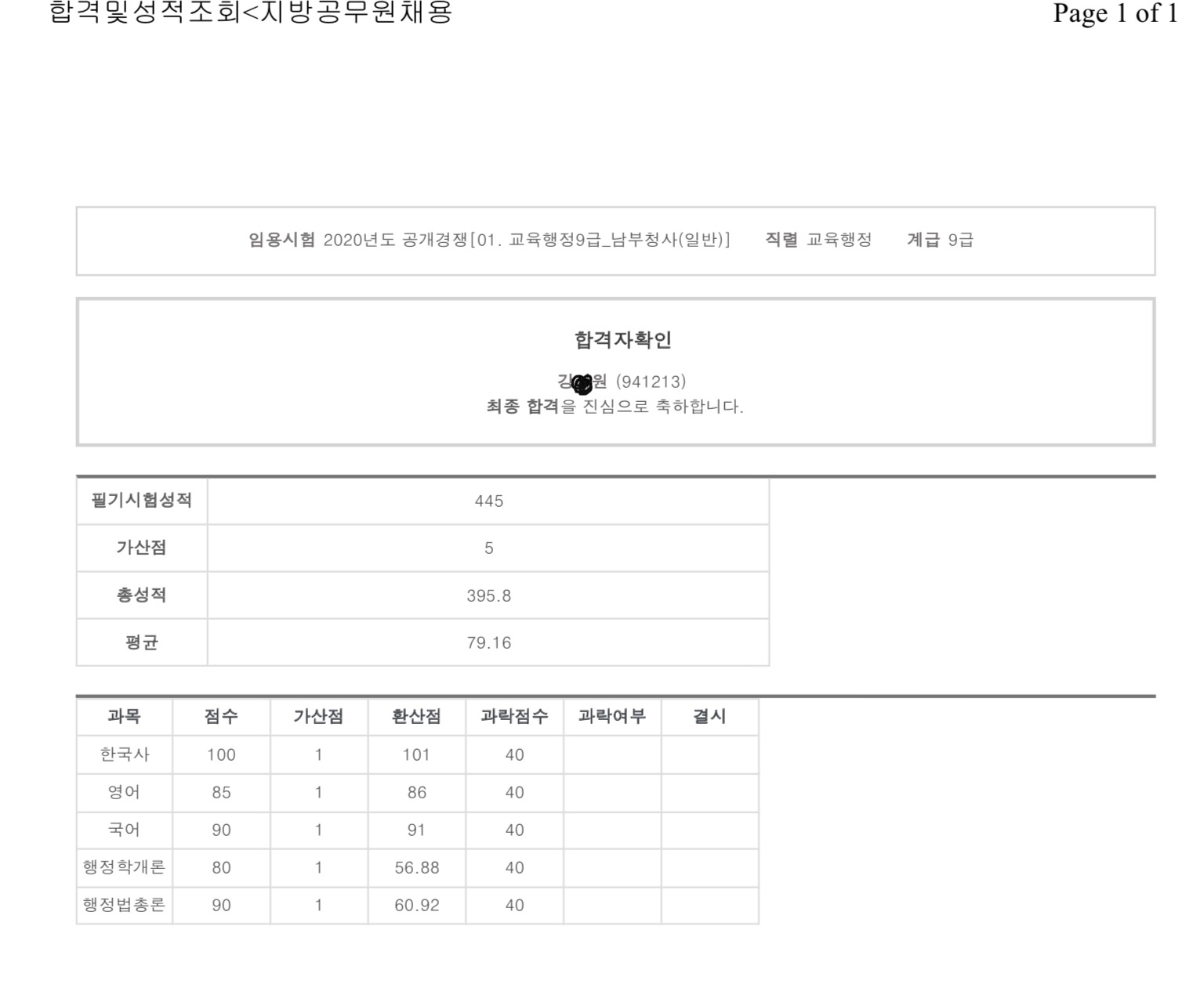This screenshot has width=1204, height=995.
Task: Click the black scribble mark covering the name
Action: [582, 384]
